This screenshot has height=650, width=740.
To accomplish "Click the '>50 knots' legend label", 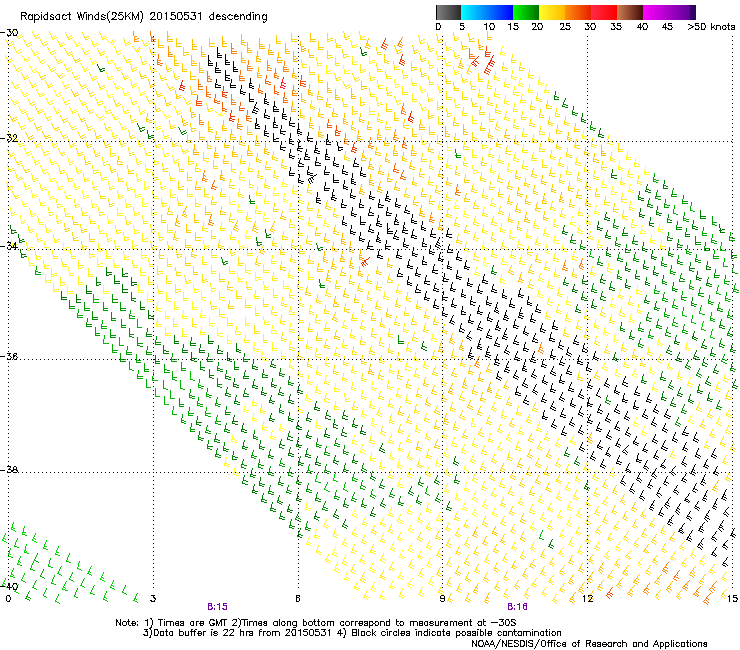I will click(x=712, y=27).
